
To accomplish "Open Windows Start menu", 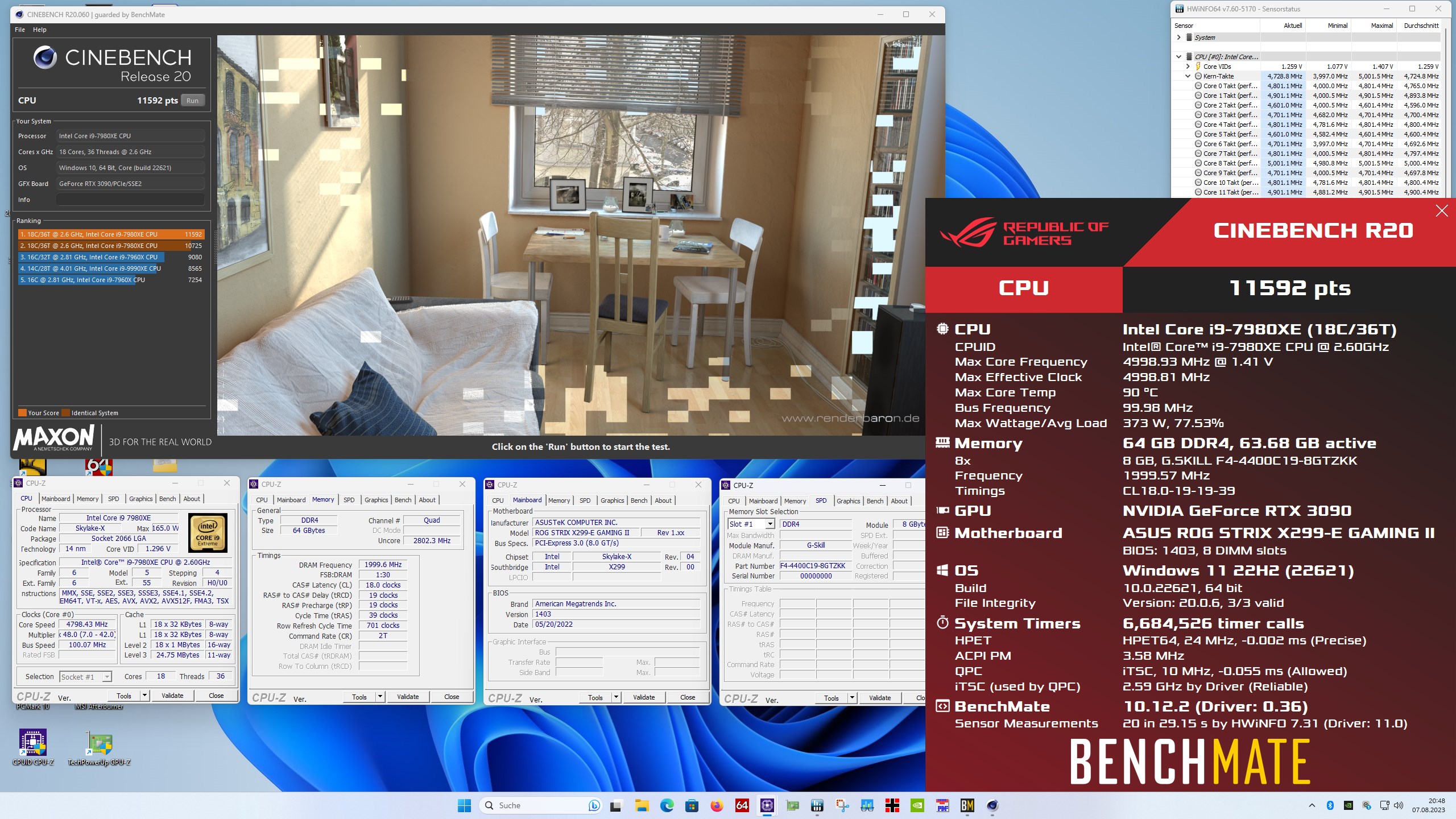I will (x=464, y=805).
